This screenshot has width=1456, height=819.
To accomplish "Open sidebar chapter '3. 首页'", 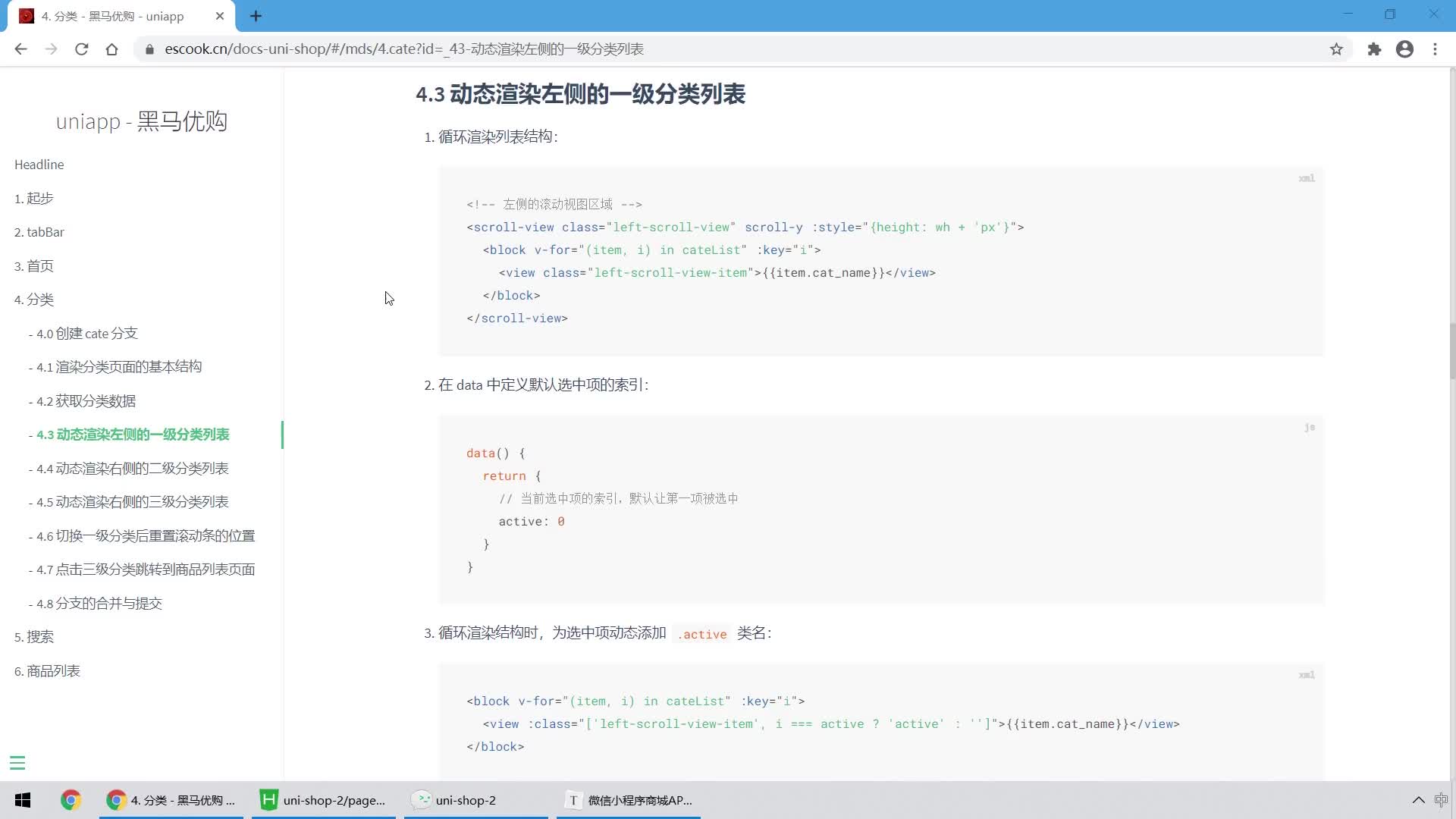I will tap(34, 266).
